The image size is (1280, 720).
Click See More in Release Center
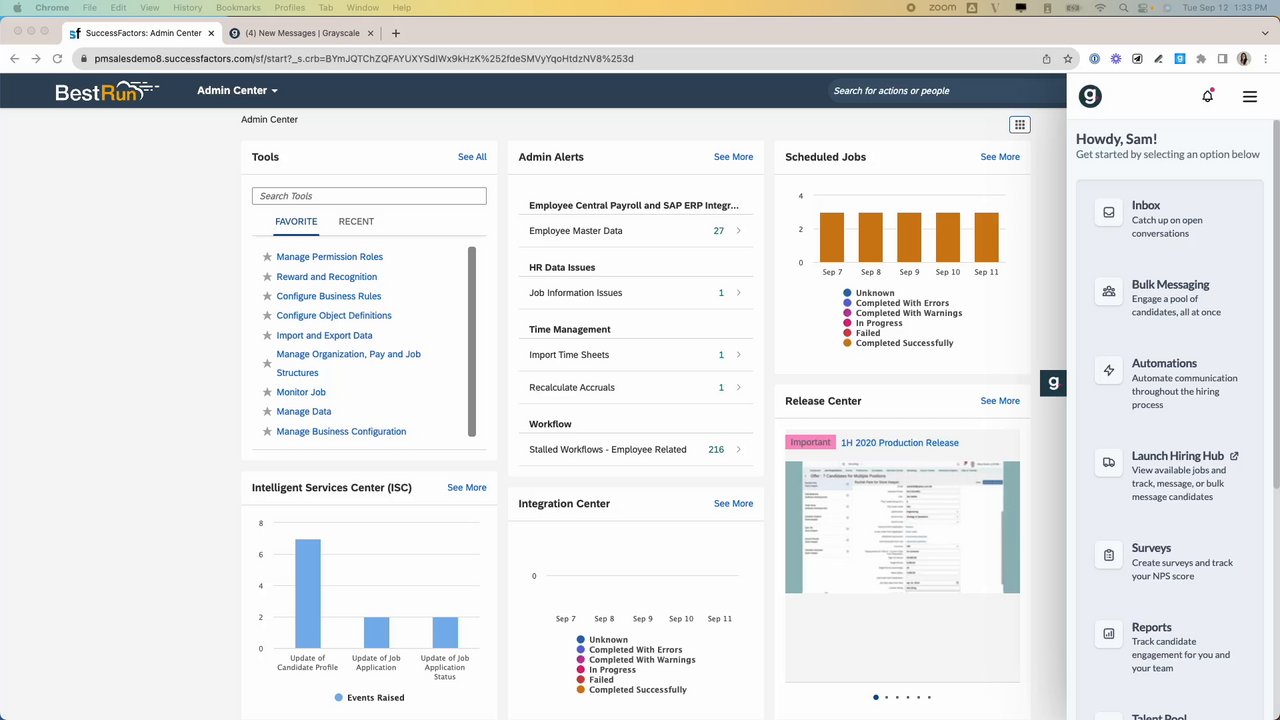click(x=1000, y=401)
